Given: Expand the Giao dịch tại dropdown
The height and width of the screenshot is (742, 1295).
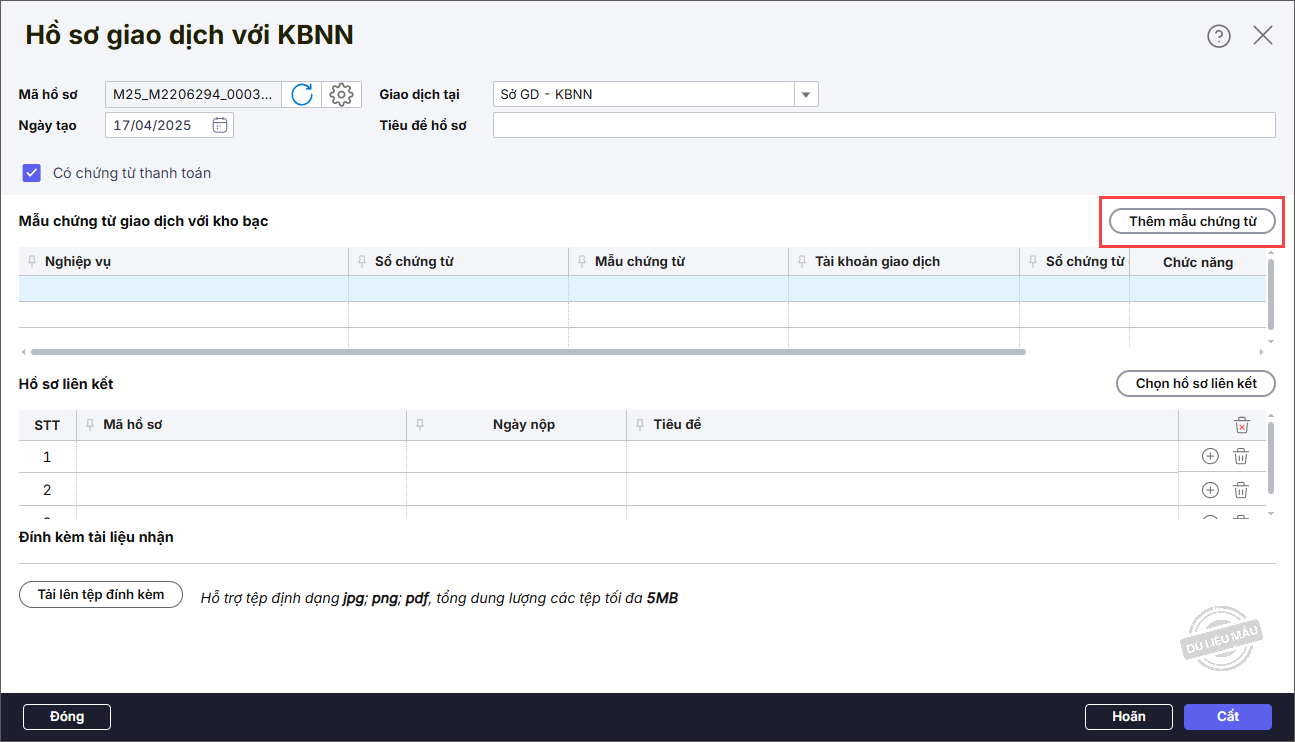Looking at the screenshot, I should [806, 95].
